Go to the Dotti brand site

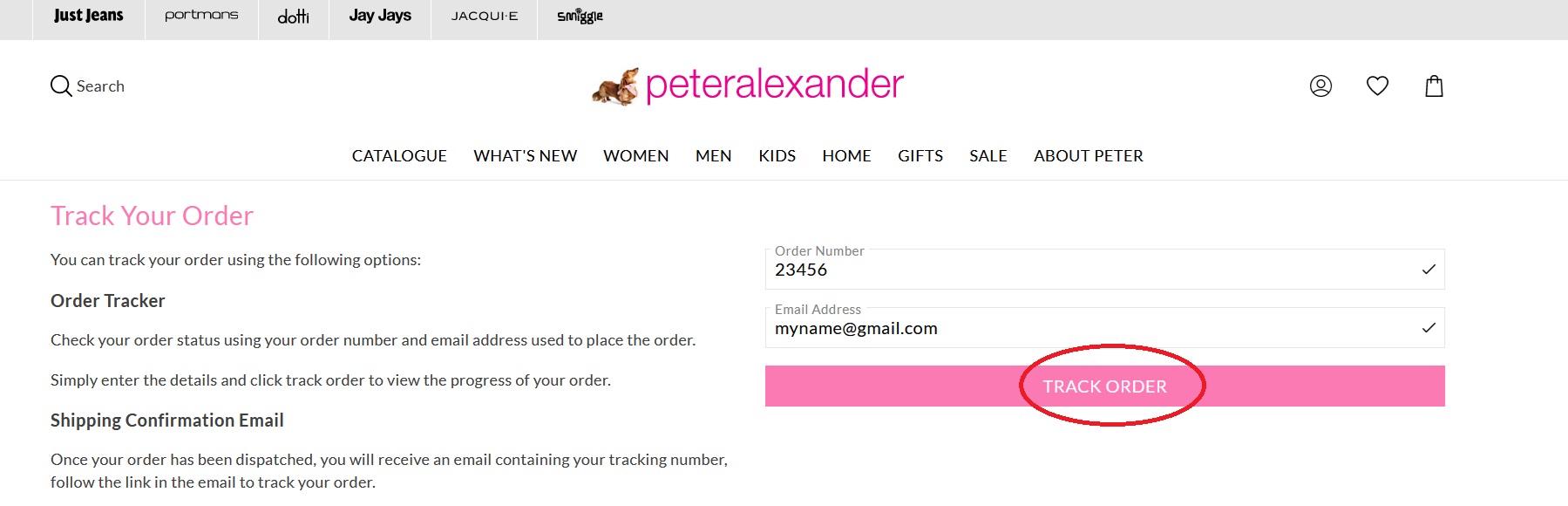tap(293, 17)
